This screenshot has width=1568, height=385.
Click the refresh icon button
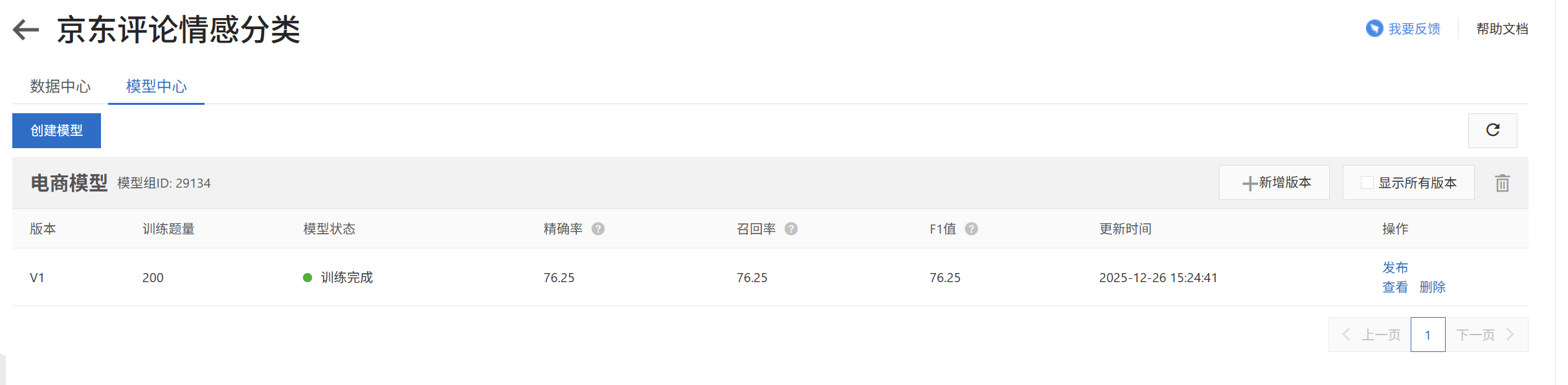point(1492,131)
